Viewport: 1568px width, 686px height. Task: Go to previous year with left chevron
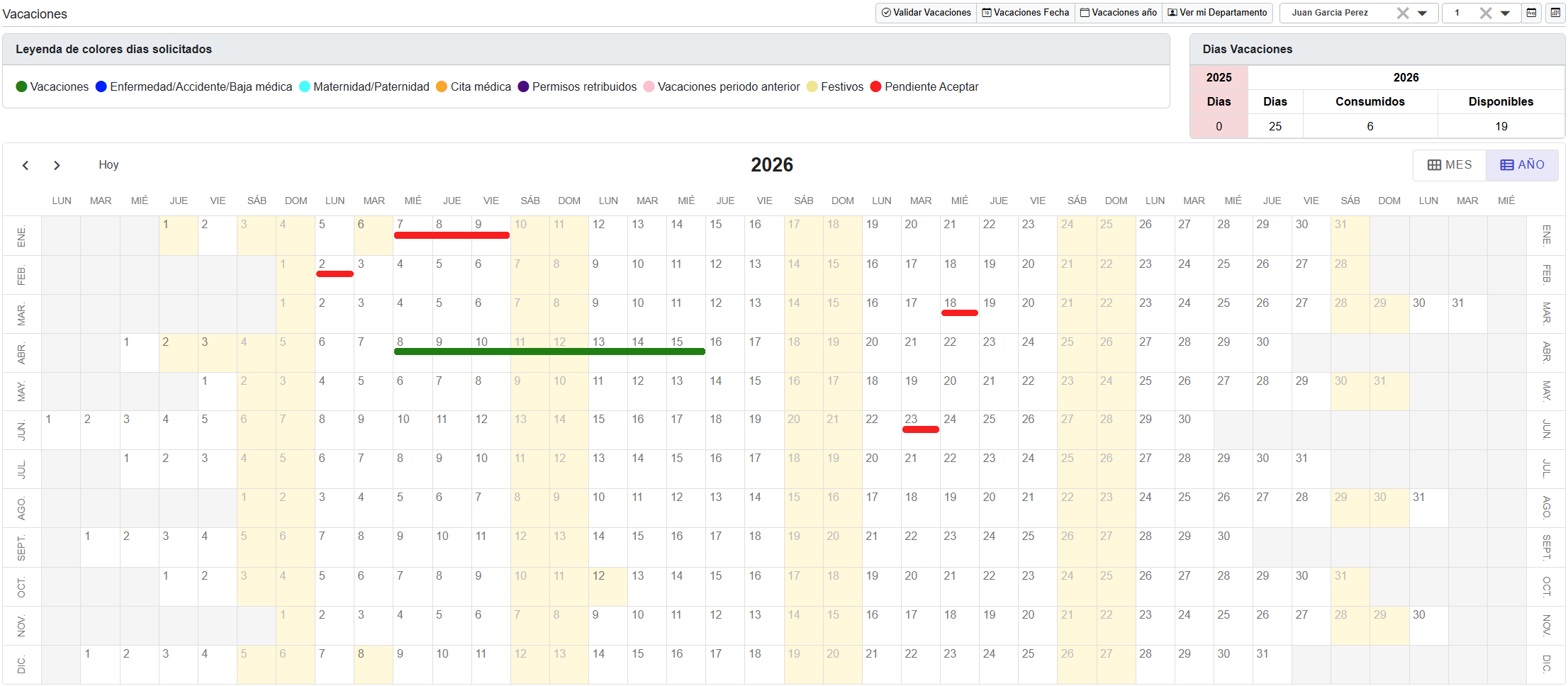pyautogui.click(x=26, y=165)
